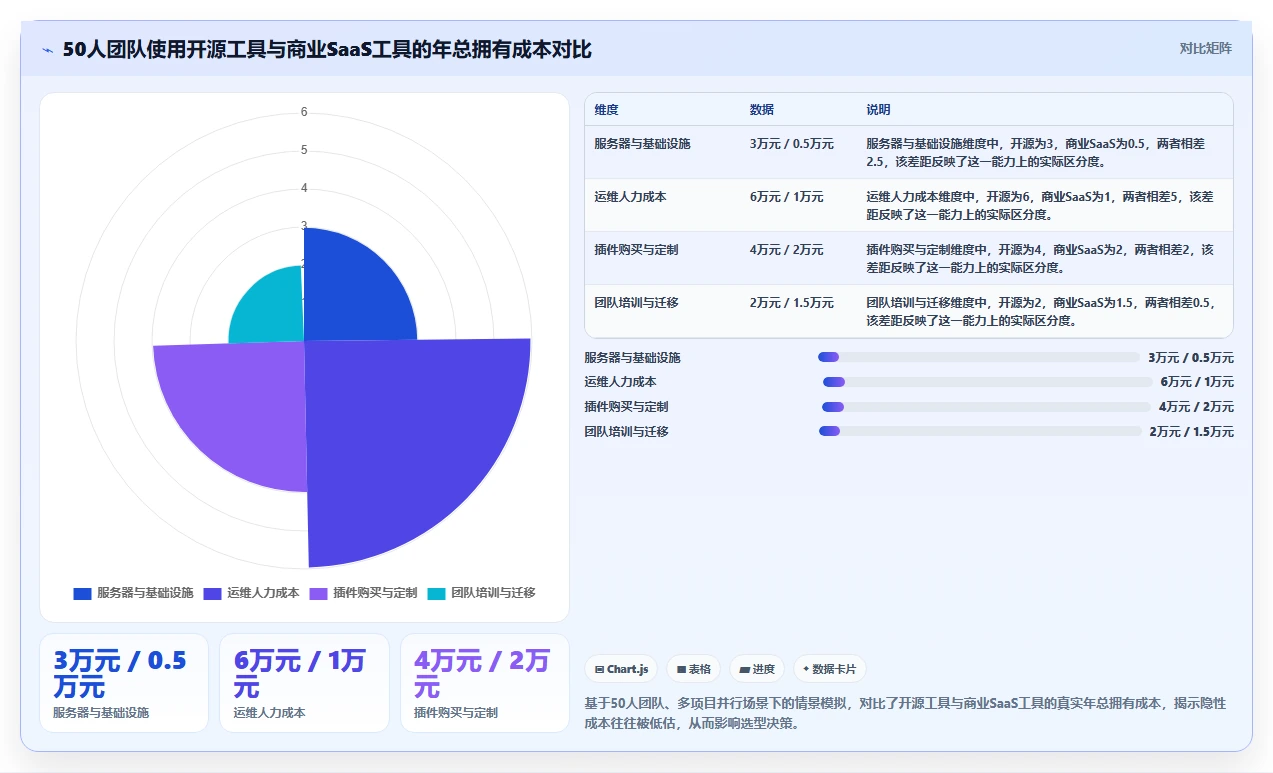Viewport: 1273px width, 773px height.
Task: Click table cell 4万元 / 2万元
Action: click(787, 250)
